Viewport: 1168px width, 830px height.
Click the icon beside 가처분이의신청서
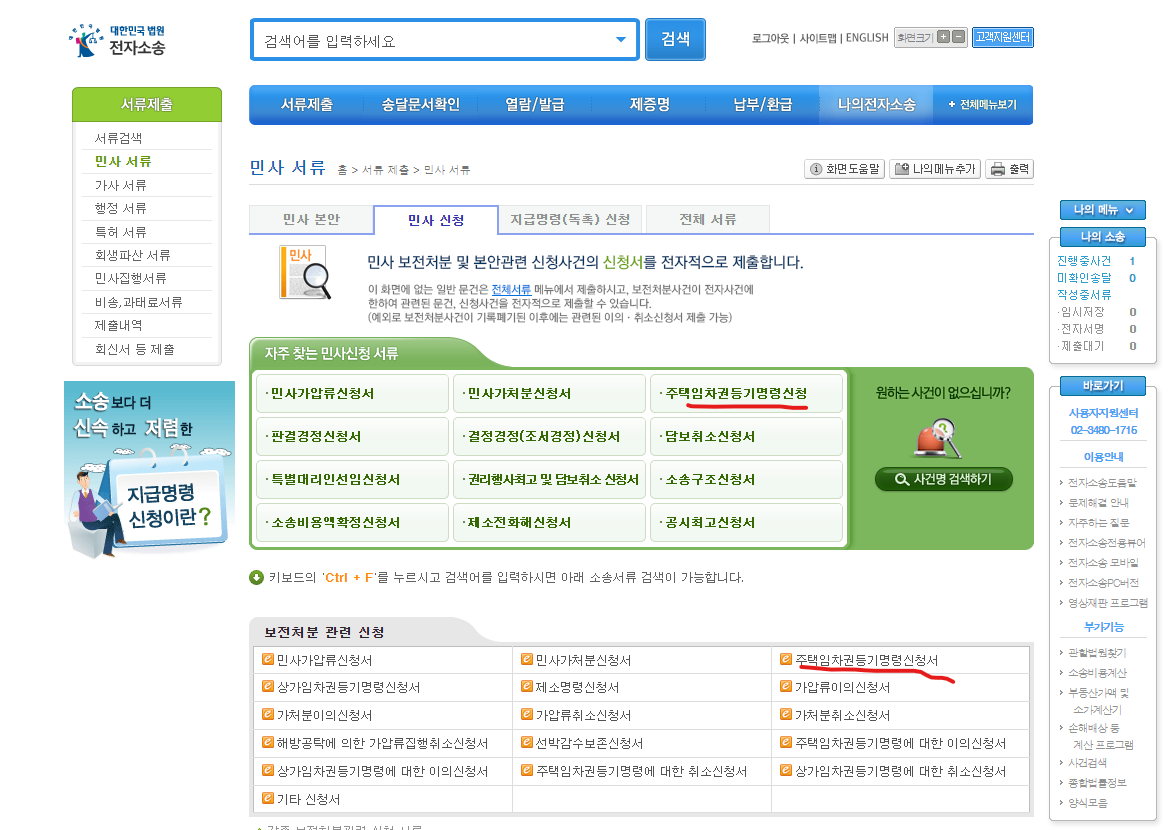[x=267, y=715]
